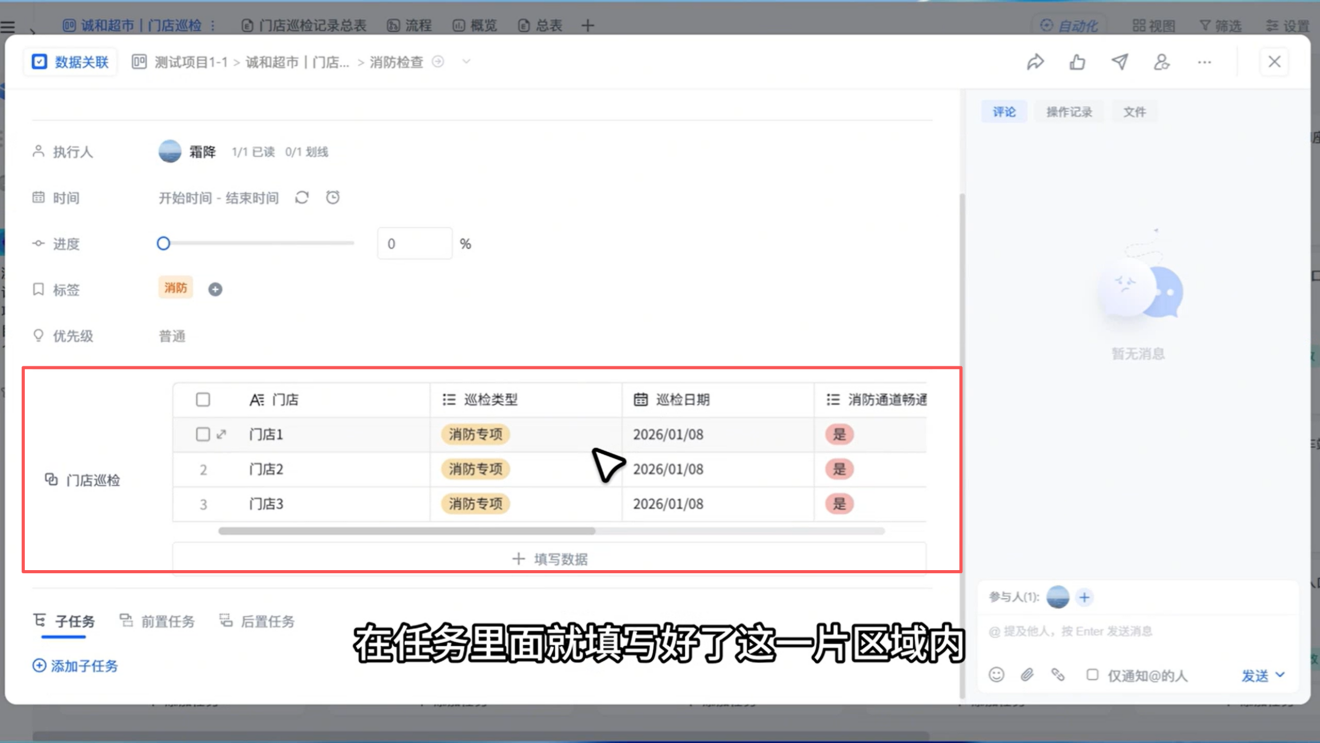Open the more options ellipsis menu

click(x=1204, y=62)
